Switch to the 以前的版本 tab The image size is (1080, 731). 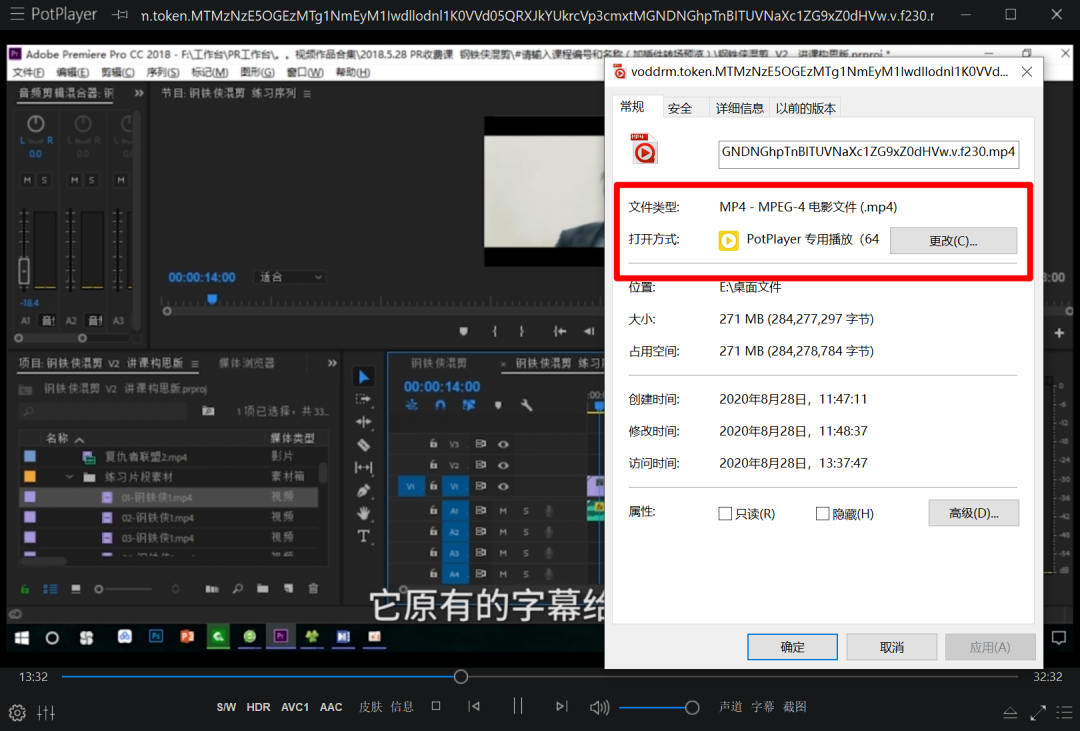805,108
